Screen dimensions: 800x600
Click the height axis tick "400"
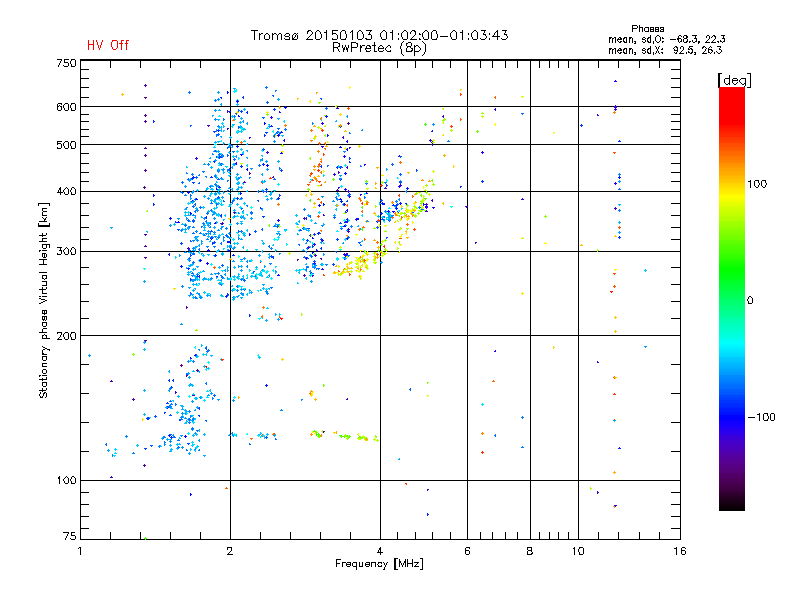click(66, 191)
